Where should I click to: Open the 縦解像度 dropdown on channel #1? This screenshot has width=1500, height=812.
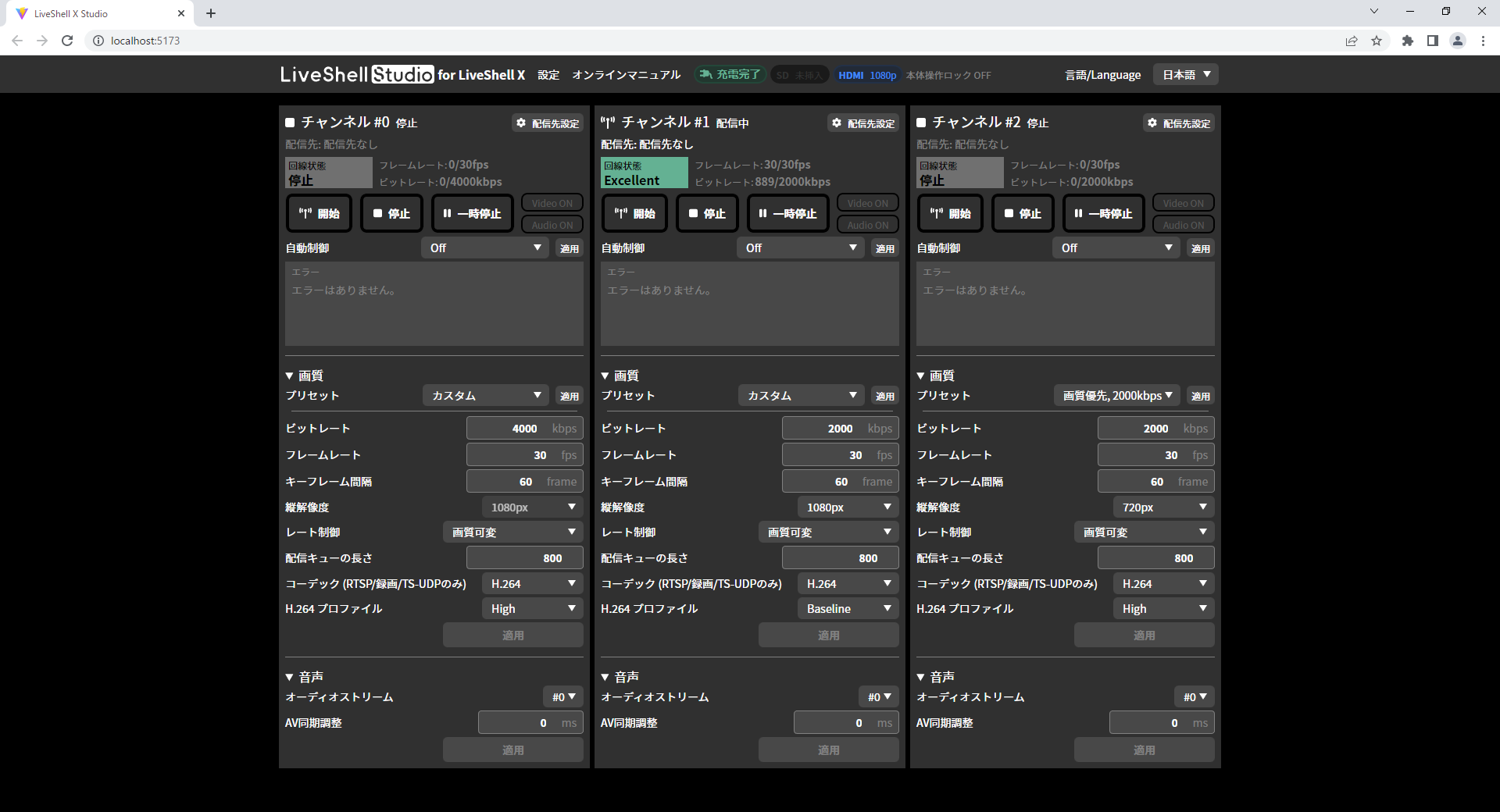(x=847, y=507)
